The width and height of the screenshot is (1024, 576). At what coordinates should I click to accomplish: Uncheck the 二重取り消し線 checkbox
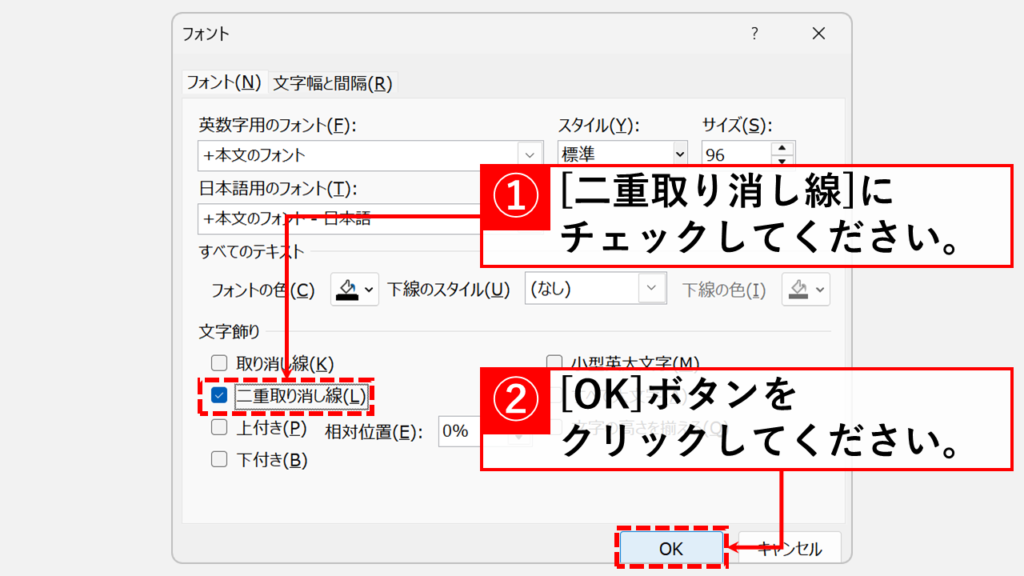tap(219, 396)
